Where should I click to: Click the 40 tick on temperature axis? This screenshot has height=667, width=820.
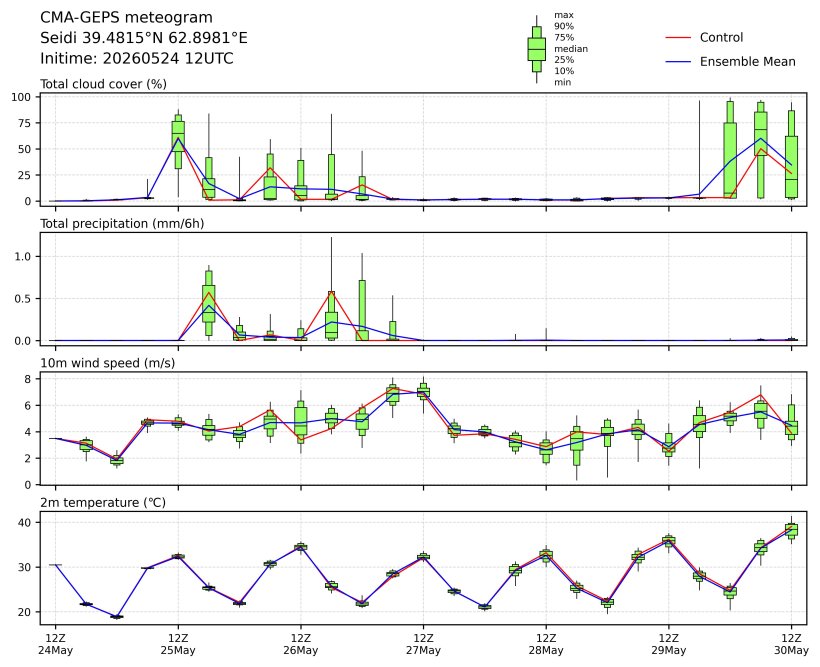pyautogui.click(x=26, y=523)
